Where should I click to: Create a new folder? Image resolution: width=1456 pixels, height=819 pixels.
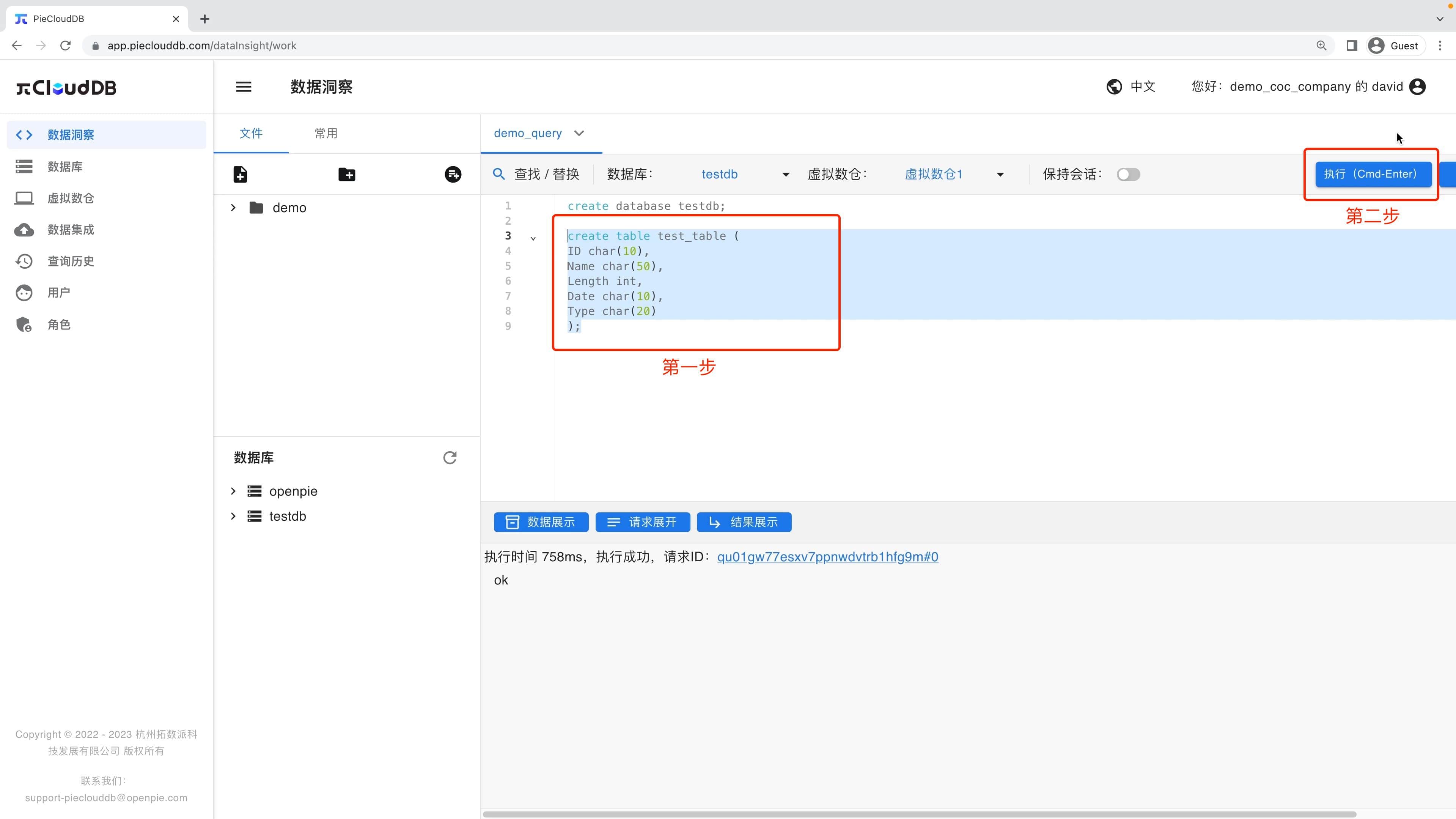pos(346,174)
